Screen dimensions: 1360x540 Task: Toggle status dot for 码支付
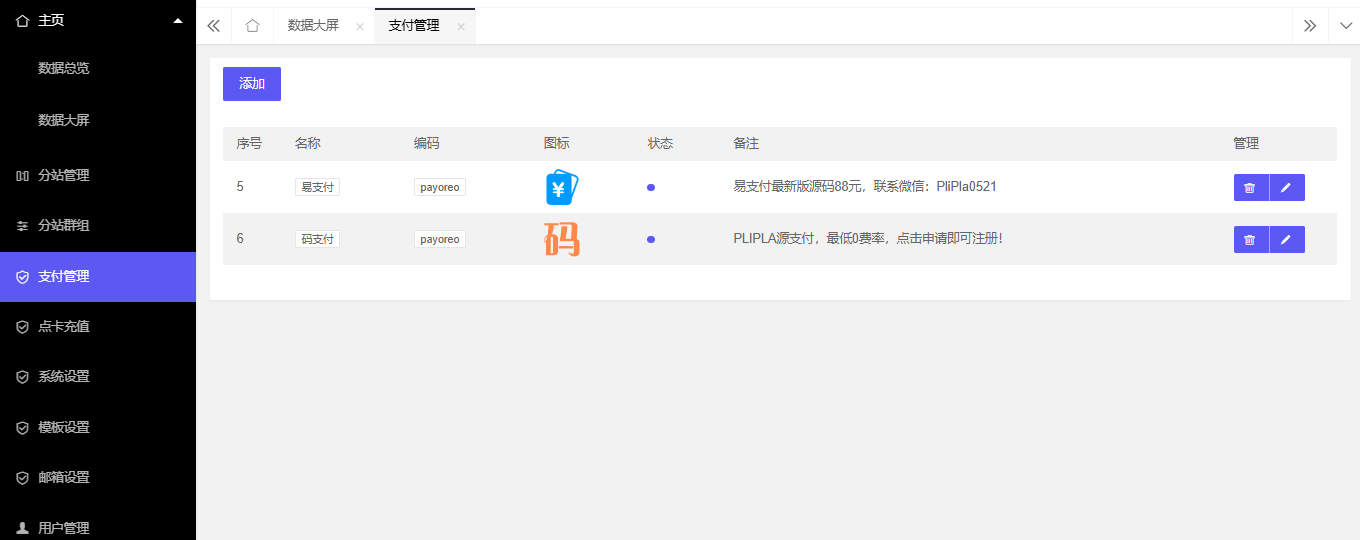[x=651, y=239]
